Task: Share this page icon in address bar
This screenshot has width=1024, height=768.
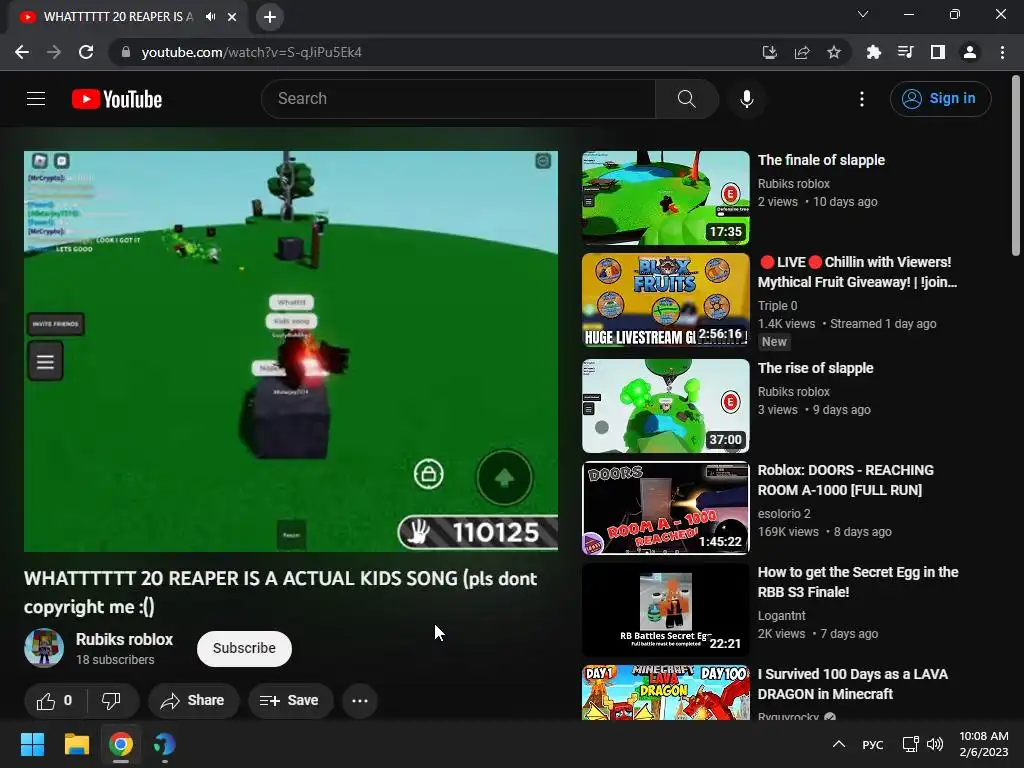Action: (x=802, y=52)
